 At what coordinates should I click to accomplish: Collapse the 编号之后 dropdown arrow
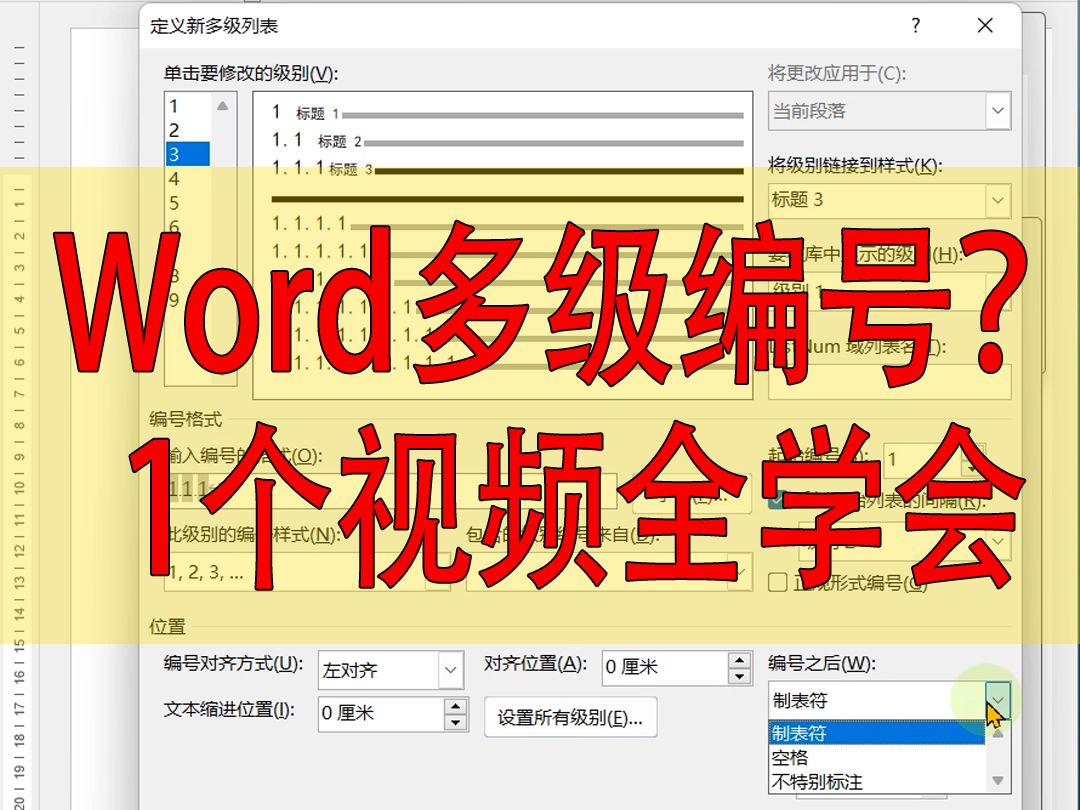coord(997,700)
